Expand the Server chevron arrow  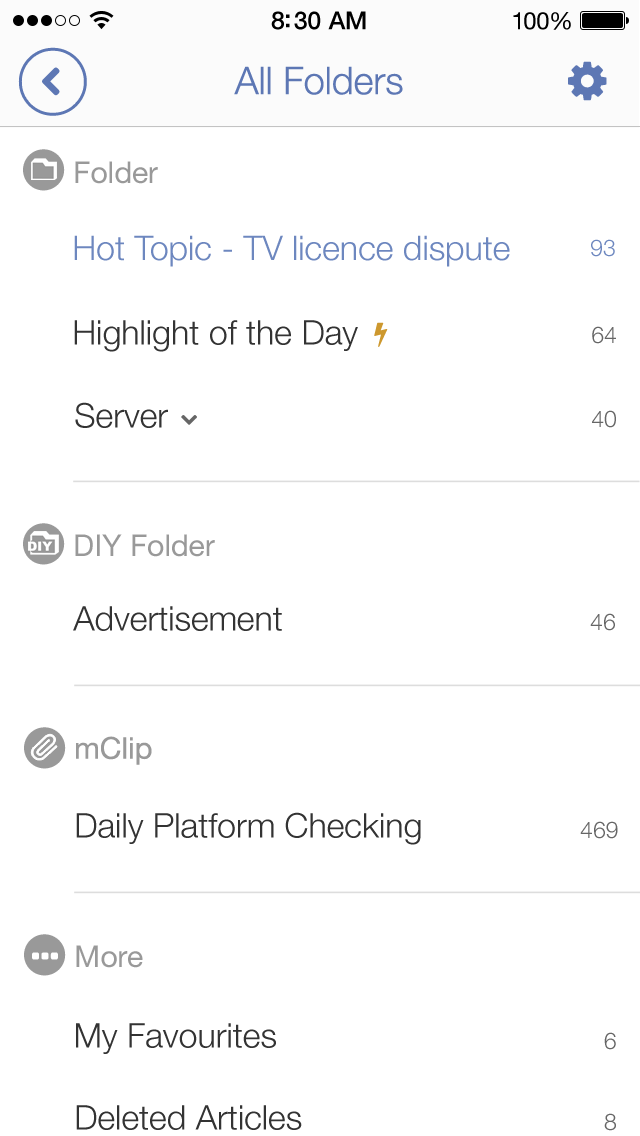(x=189, y=419)
